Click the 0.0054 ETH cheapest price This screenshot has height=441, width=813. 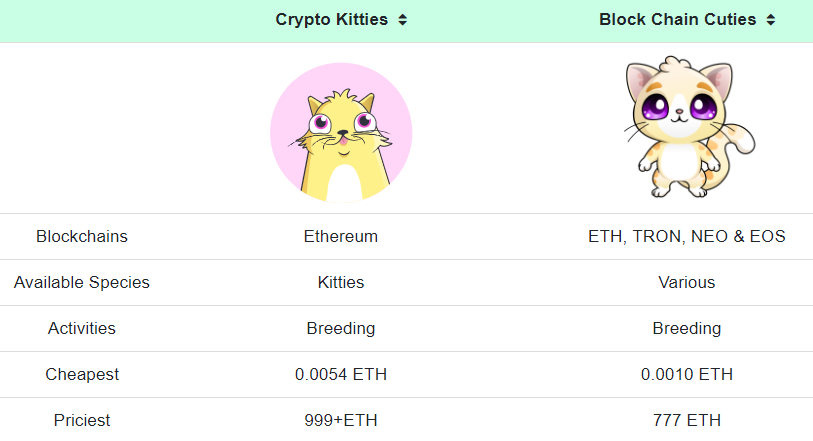point(341,374)
